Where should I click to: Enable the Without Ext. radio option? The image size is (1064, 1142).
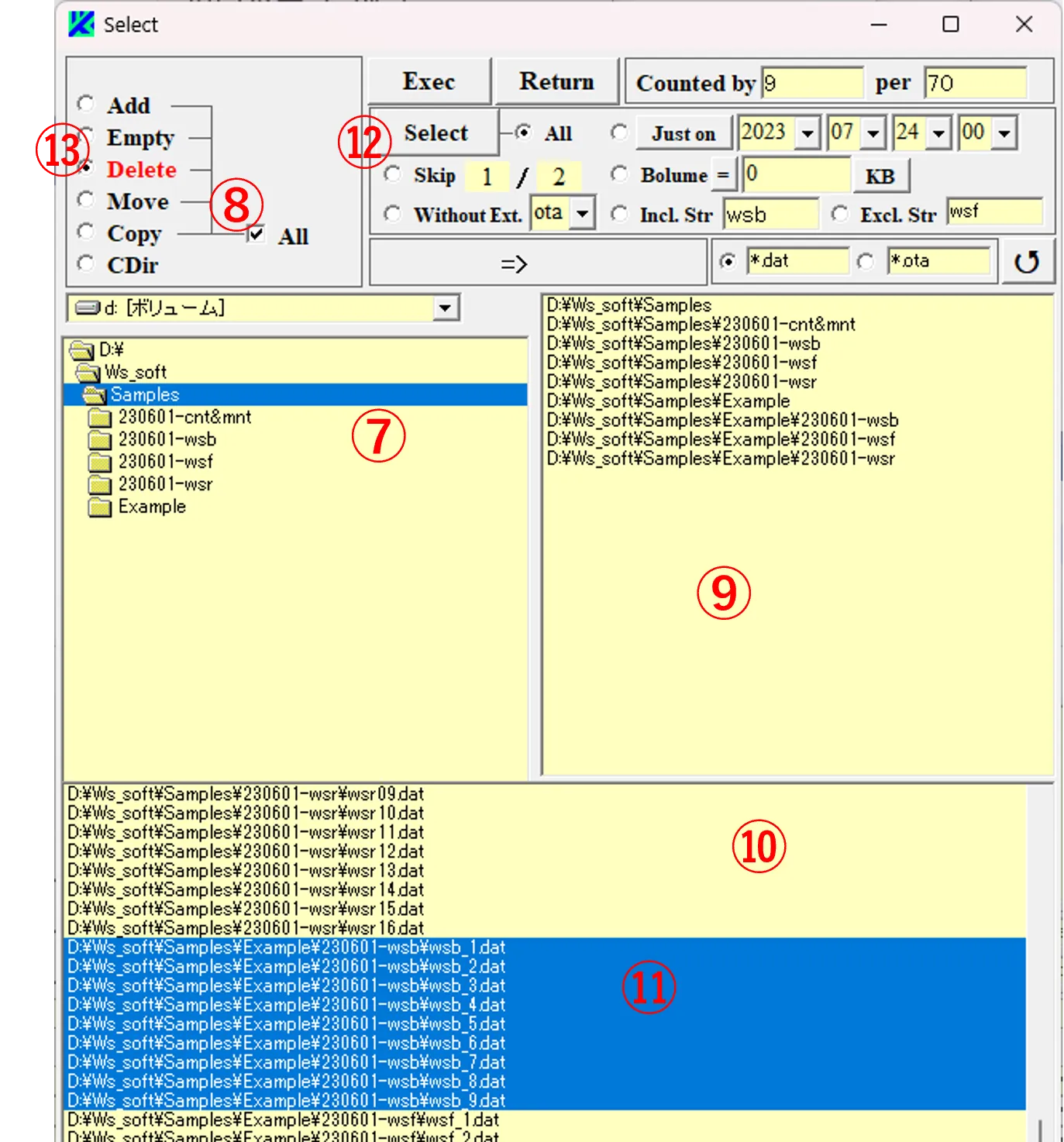tap(393, 213)
